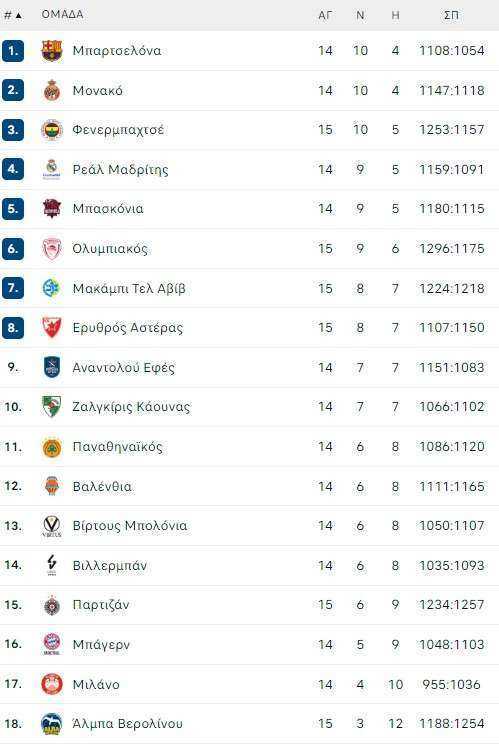This screenshot has height=745, width=499.
Task: Click the Η losses column header
Action: 395,15
